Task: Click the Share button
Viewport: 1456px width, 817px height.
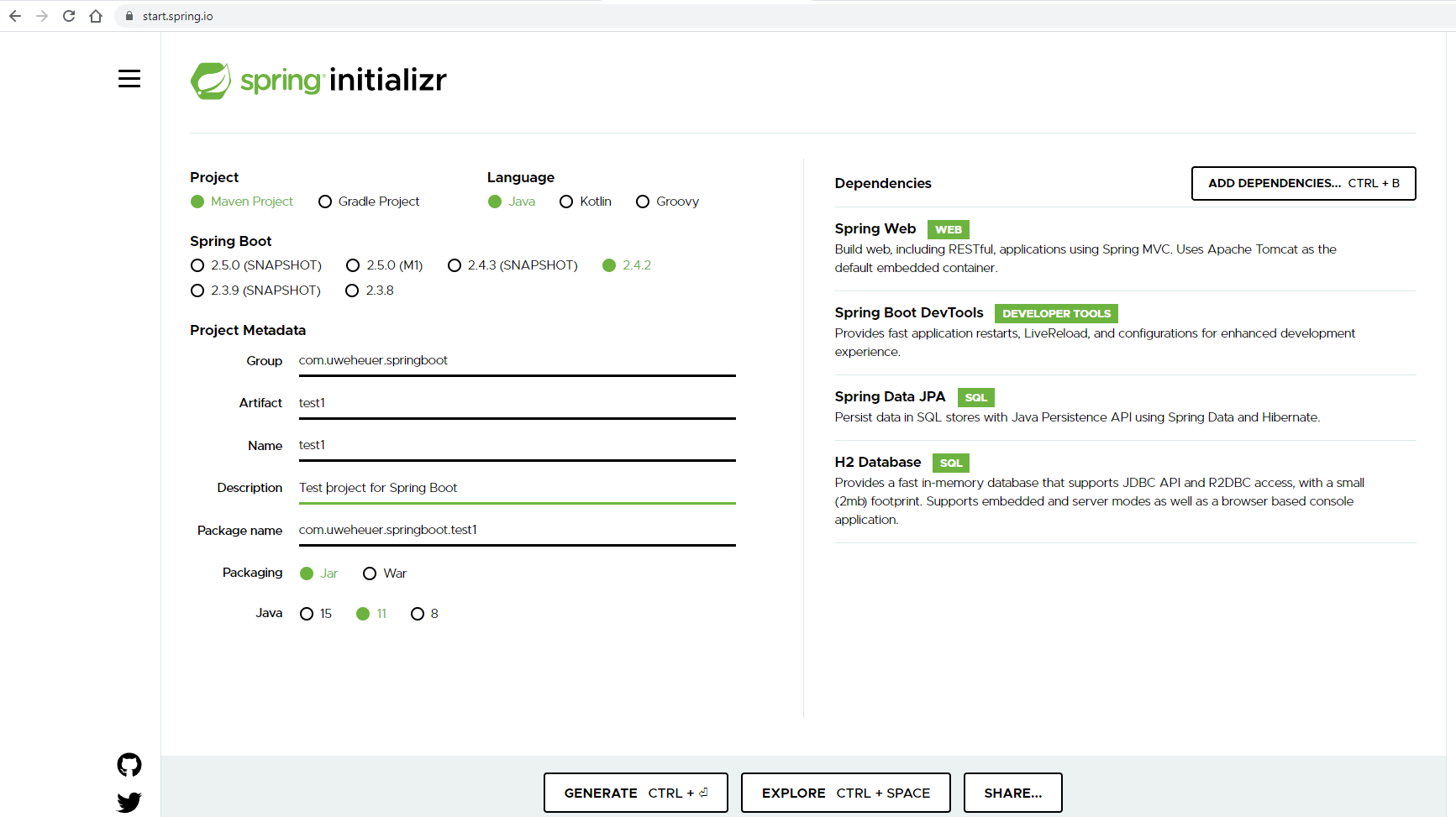Action: (1012, 793)
